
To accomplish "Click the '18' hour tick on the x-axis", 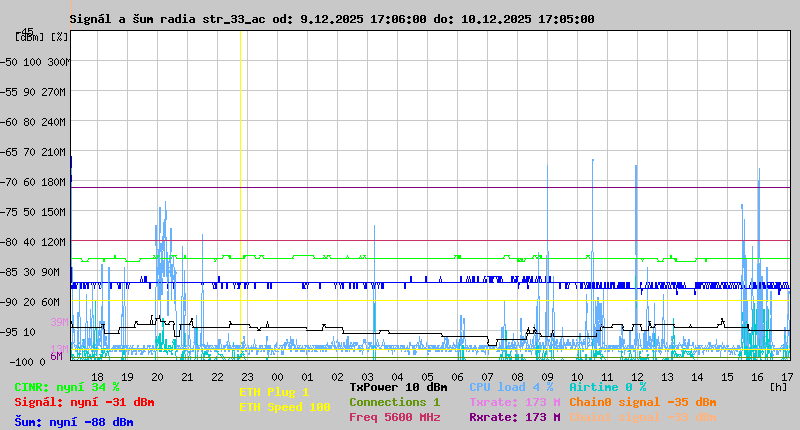I will (x=97, y=377).
